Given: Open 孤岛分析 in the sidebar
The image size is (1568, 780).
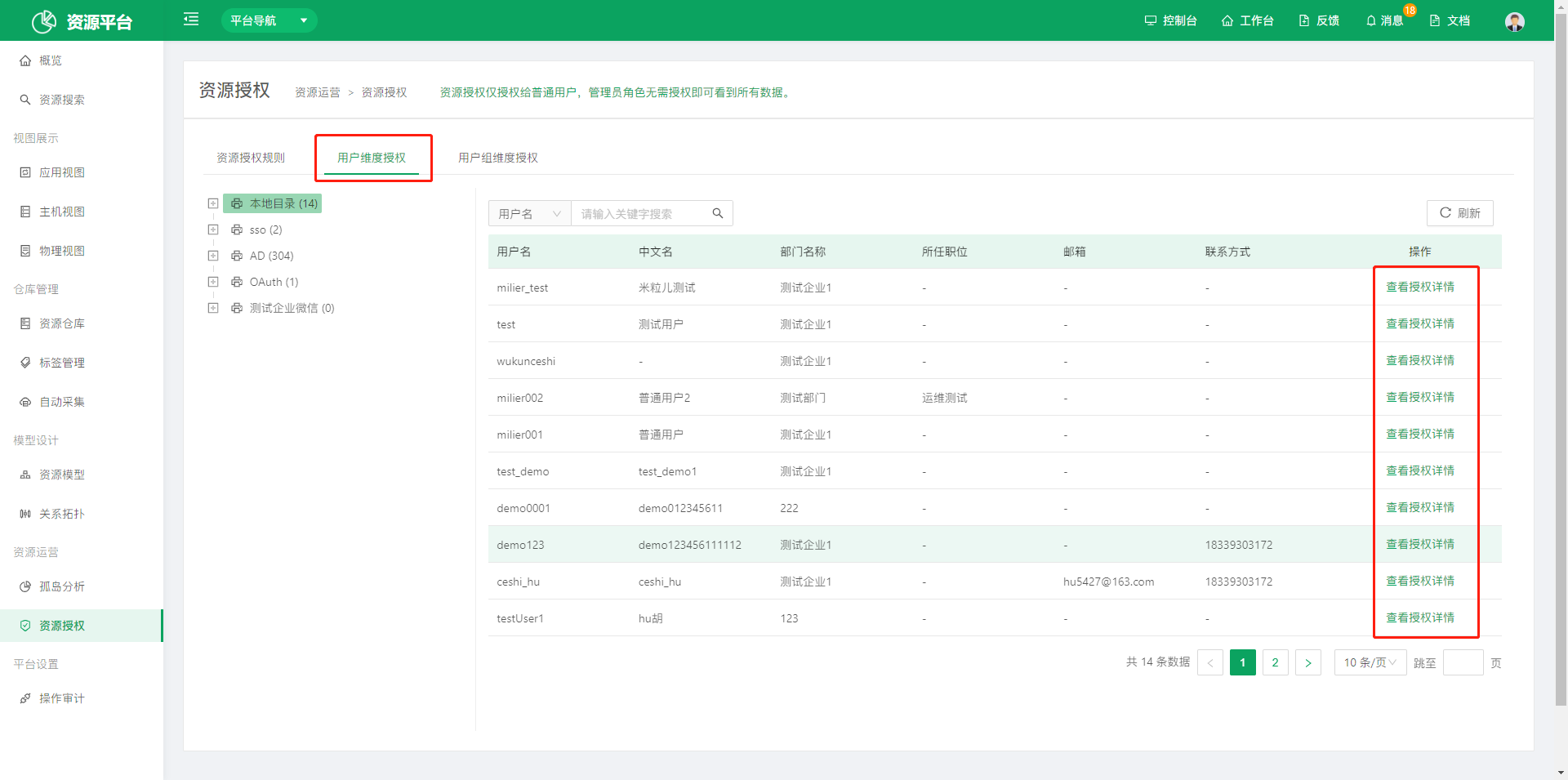Looking at the screenshot, I should (82, 586).
